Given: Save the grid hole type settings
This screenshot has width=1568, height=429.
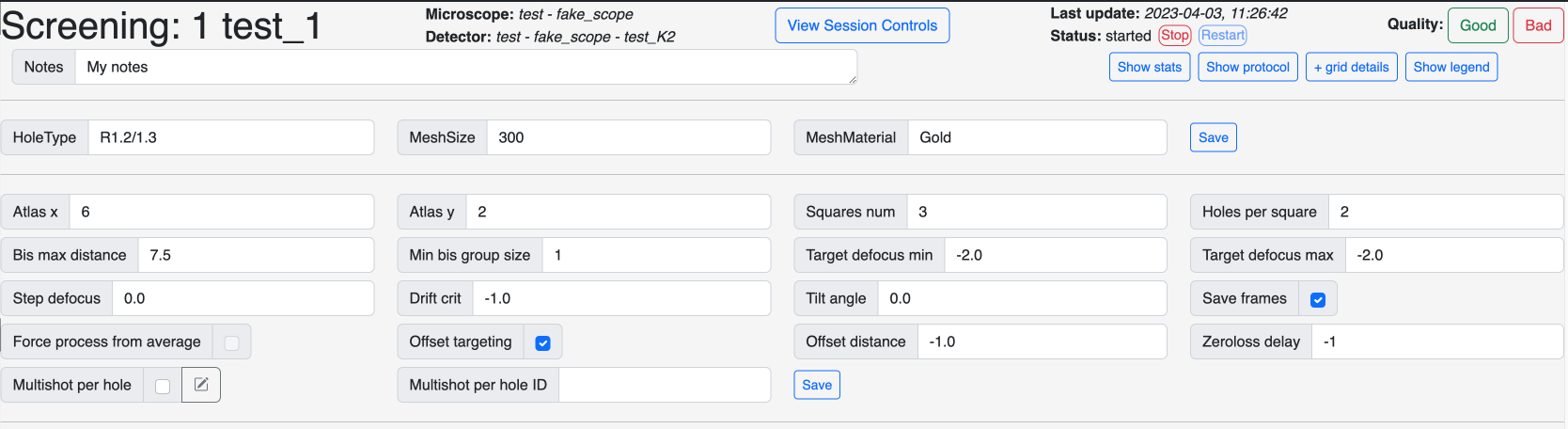Looking at the screenshot, I should [x=1213, y=137].
